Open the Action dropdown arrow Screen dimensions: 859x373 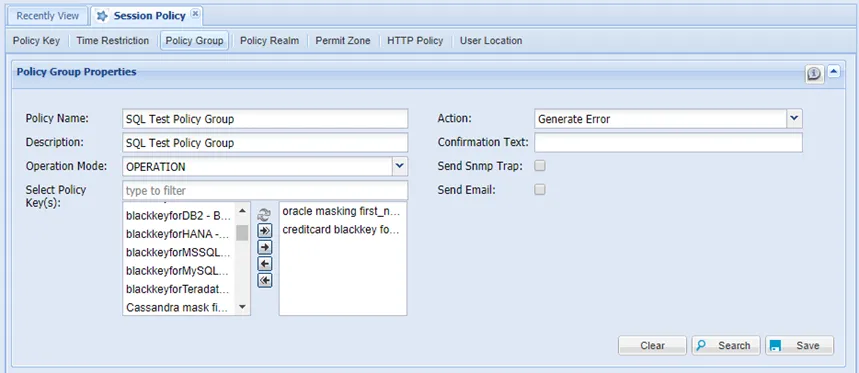[795, 118]
